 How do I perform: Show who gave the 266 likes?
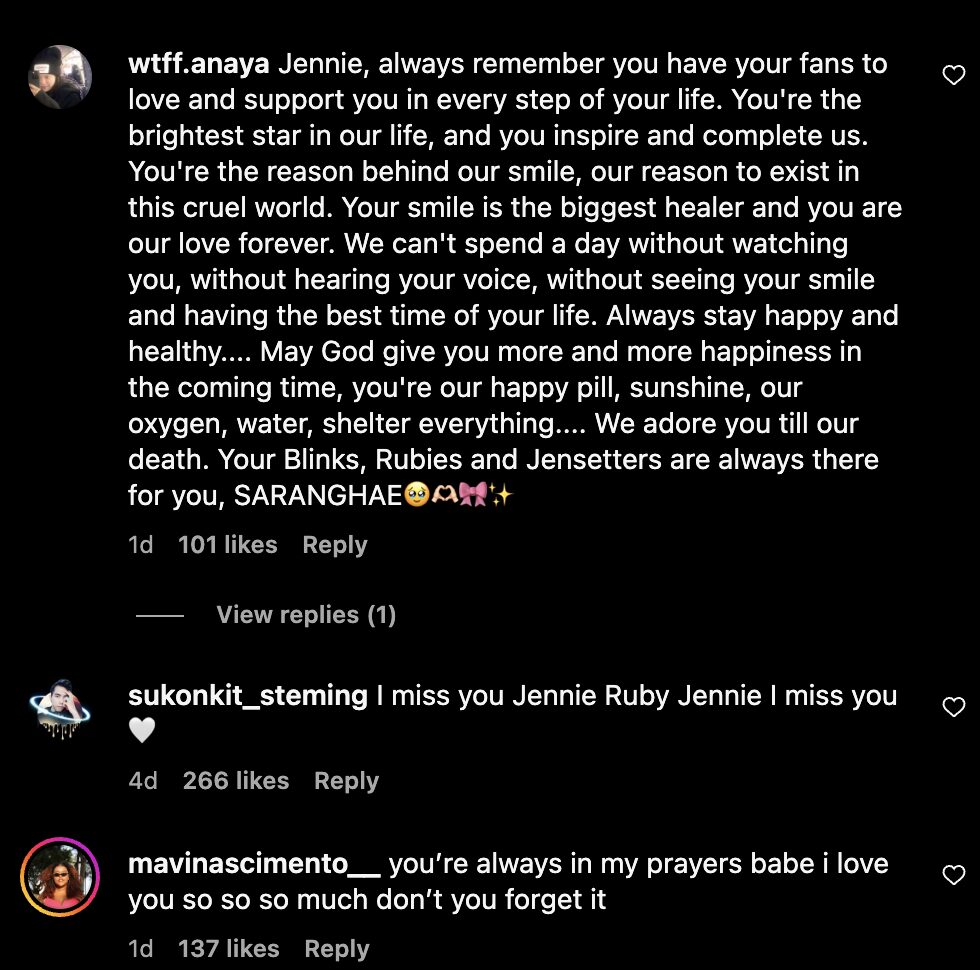coord(236,781)
